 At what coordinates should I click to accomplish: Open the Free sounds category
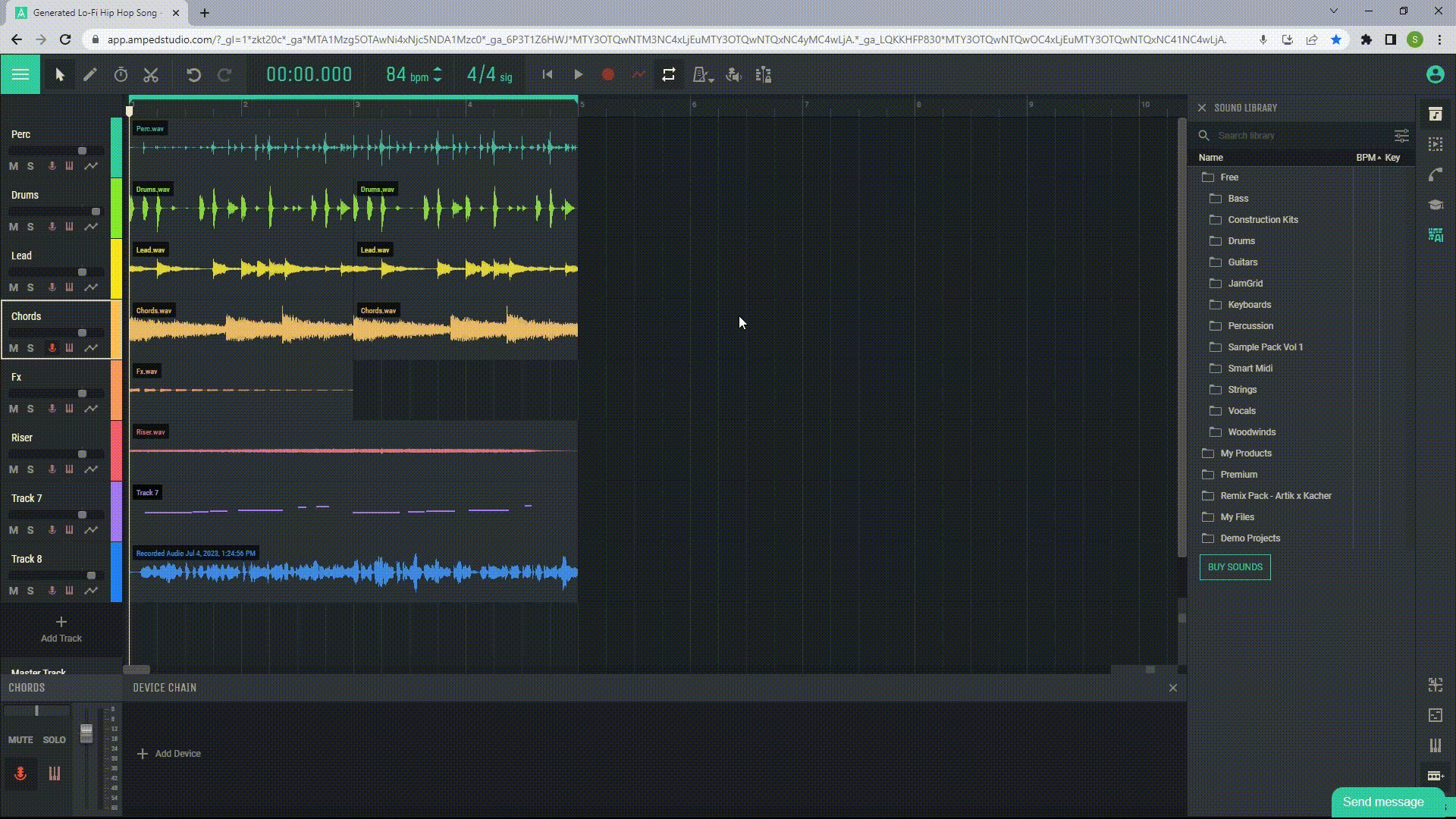tap(1229, 177)
